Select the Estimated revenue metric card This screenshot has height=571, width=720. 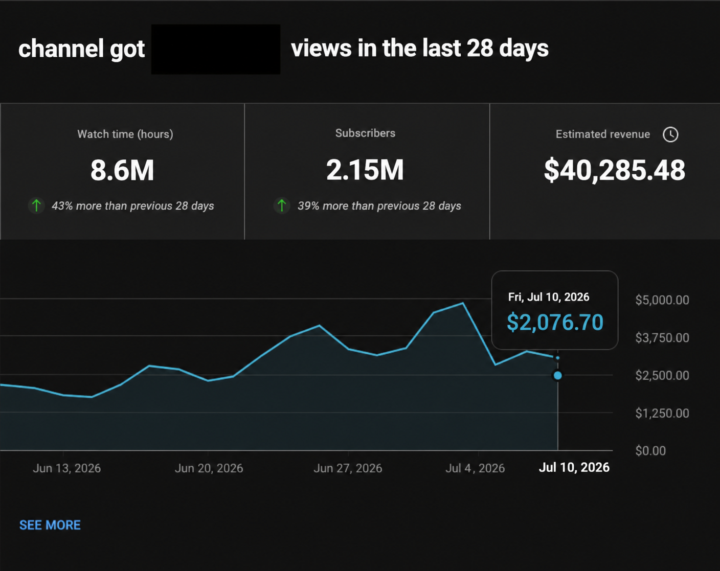605,172
